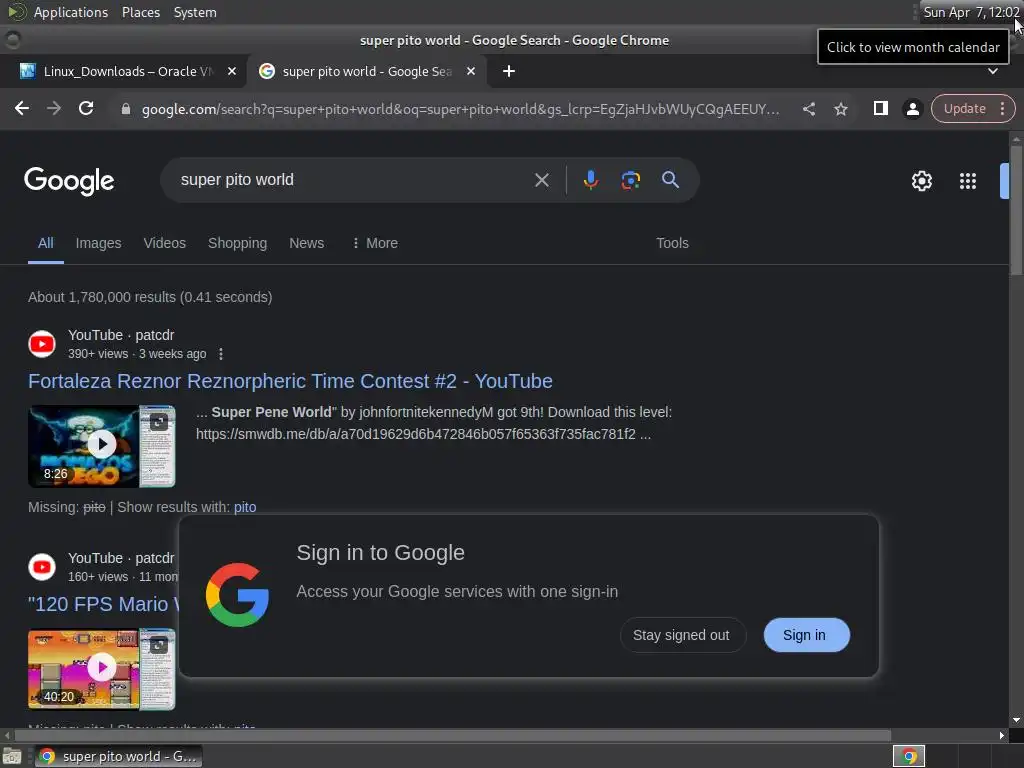The width and height of the screenshot is (1024, 768).
Task: Click YouTube favicon of second result
Action: (42, 567)
